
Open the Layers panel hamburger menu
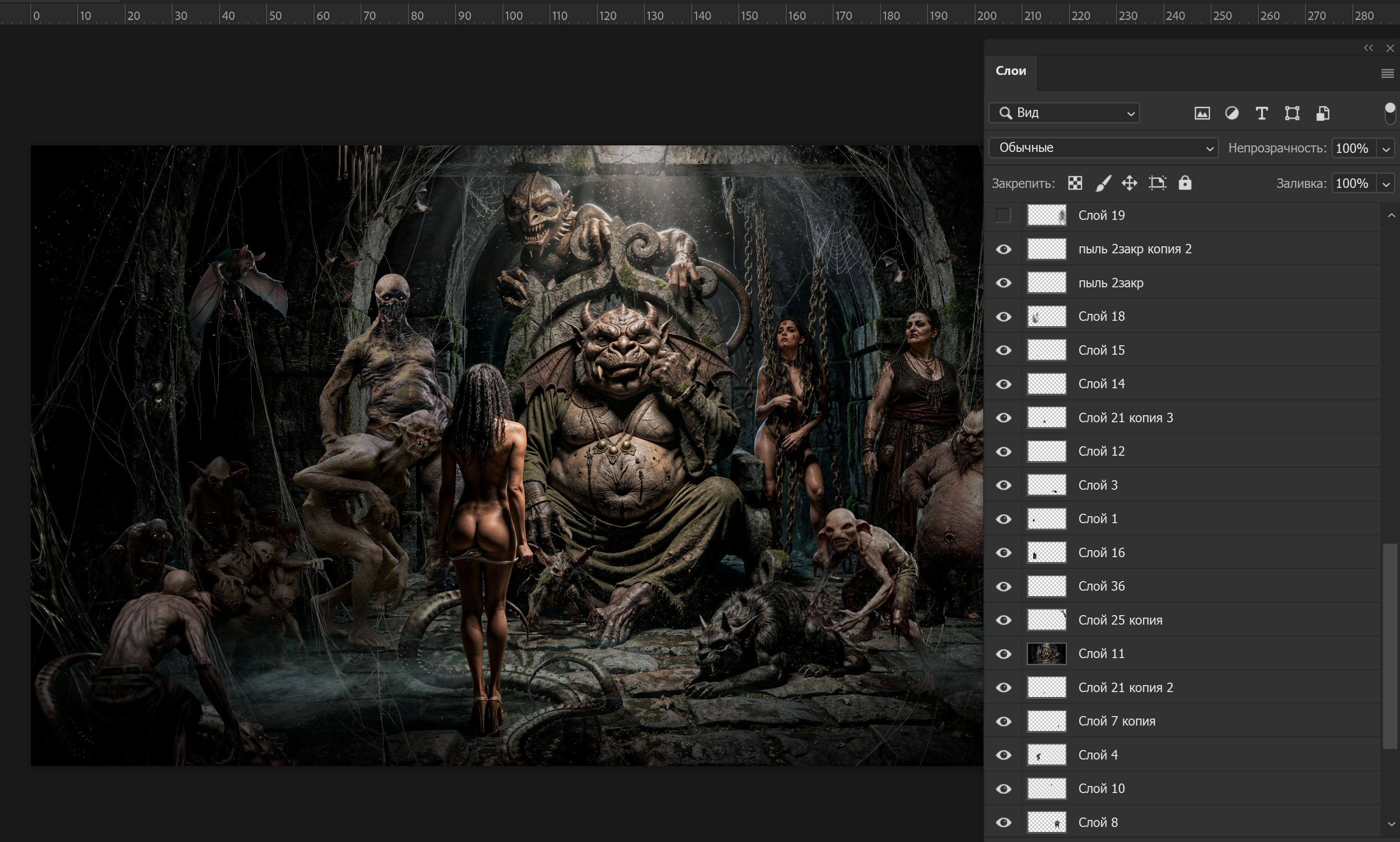coord(1388,73)
